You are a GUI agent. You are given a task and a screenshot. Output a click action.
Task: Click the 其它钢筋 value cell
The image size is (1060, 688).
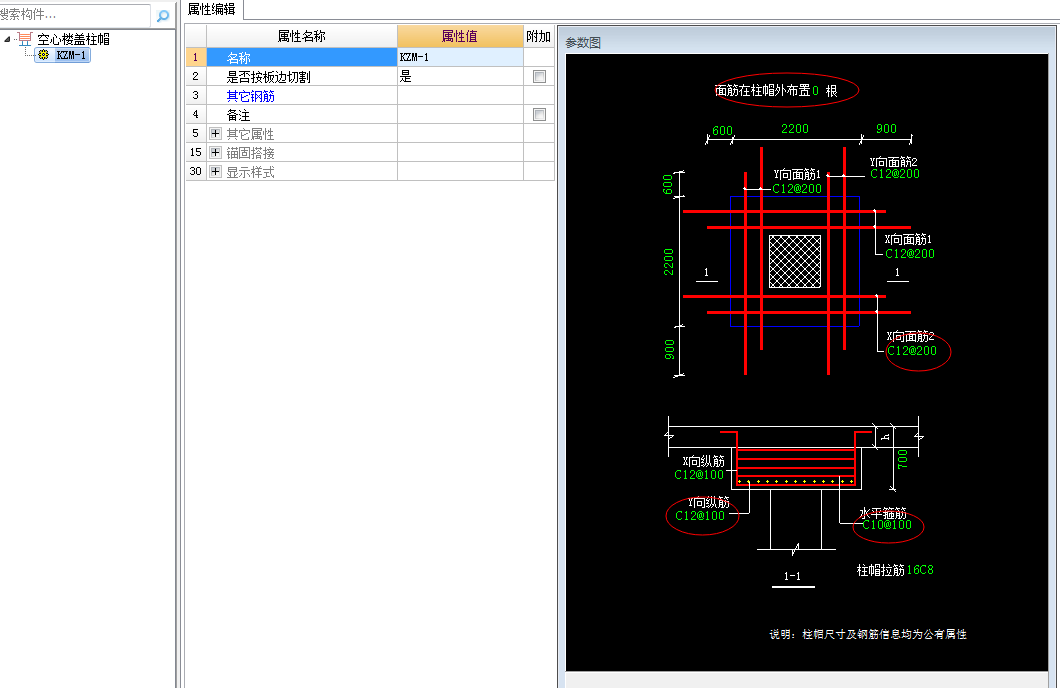point(460,95)
